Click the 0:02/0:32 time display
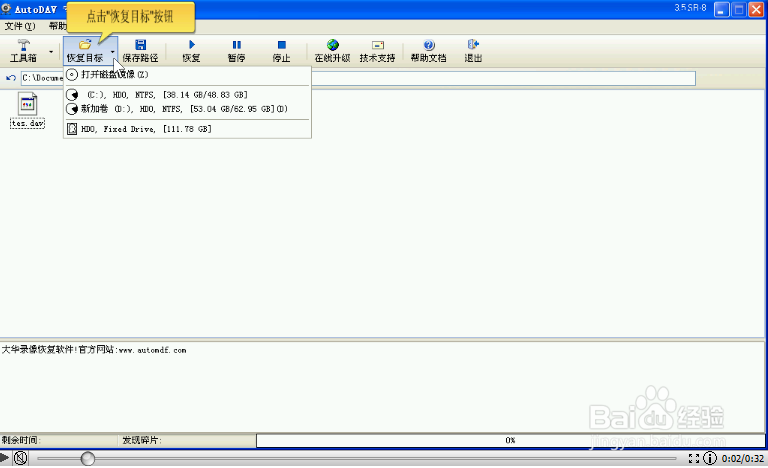The height and width of the screenshot is (468, 768). (x=743, y=459)
